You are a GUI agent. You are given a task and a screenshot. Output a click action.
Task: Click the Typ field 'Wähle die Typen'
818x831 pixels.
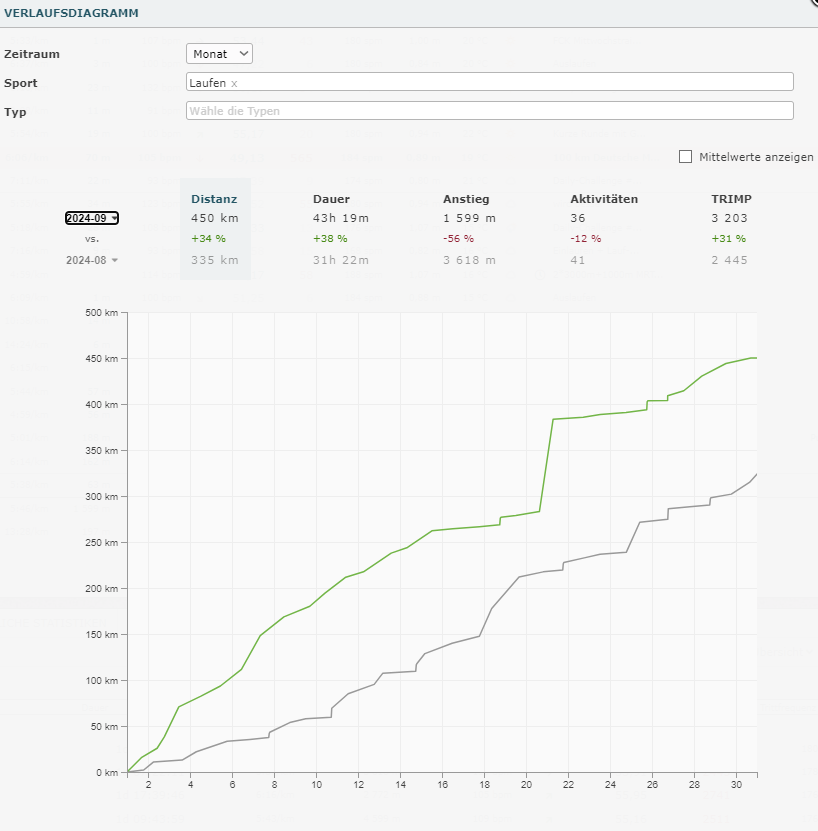489,111
